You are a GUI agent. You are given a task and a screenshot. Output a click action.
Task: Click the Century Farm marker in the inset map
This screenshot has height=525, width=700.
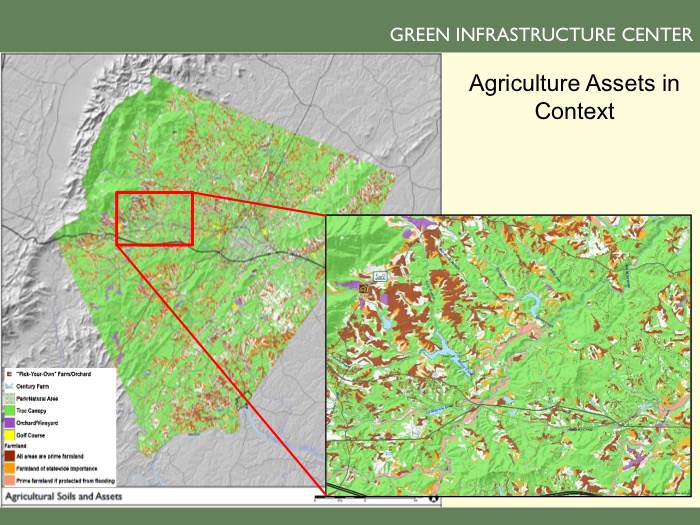point(380,275)
